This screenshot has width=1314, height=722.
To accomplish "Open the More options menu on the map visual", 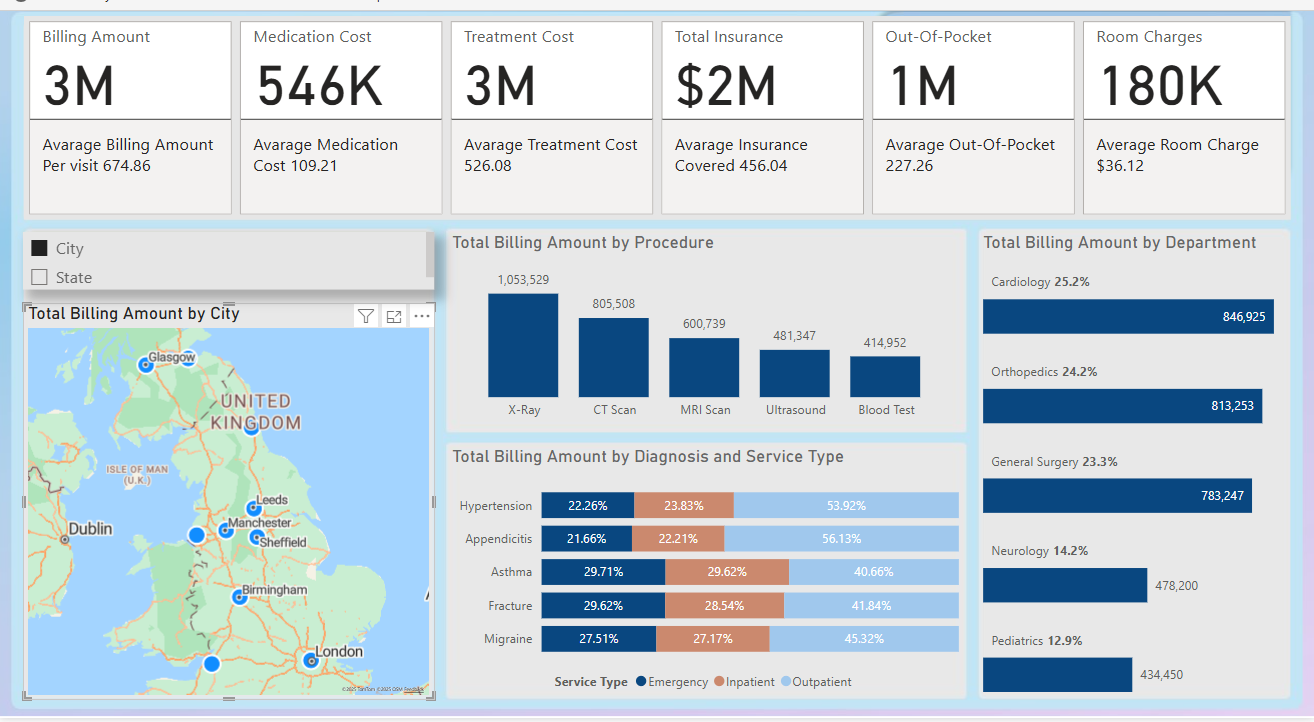I will 421,315.
